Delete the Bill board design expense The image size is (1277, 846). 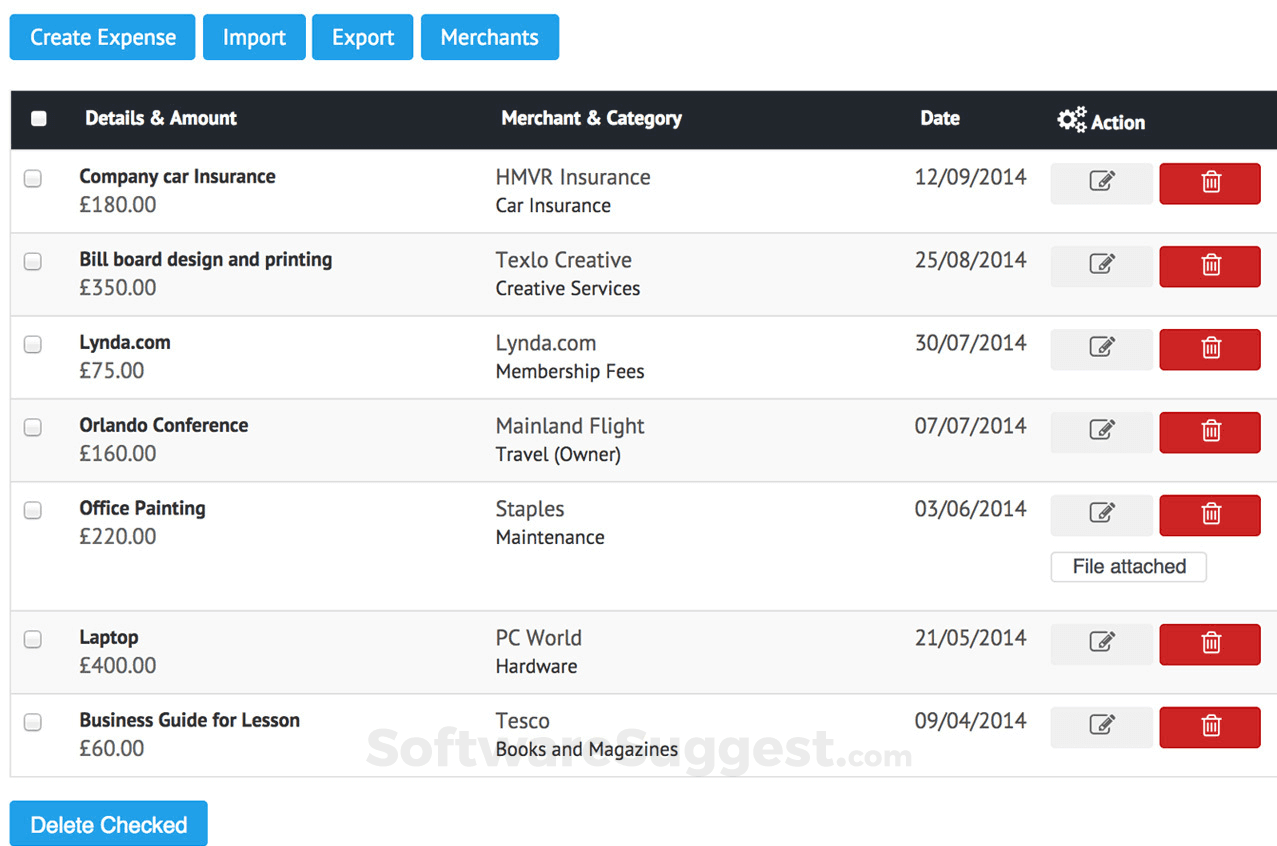(x=1210, y=266)
